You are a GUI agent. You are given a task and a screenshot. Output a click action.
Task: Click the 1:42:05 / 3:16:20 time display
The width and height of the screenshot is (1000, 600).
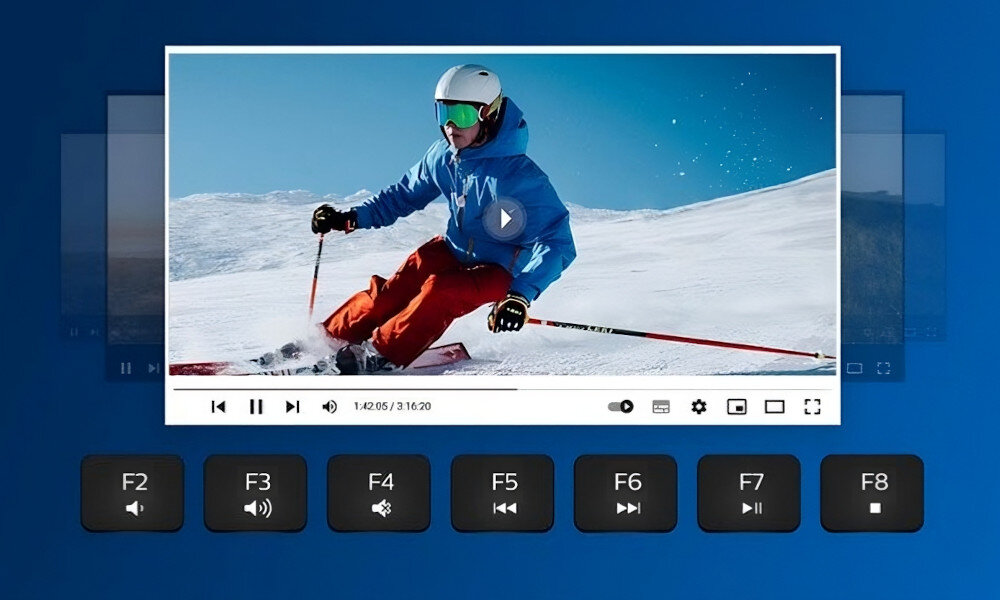click(x=392, y=407)
